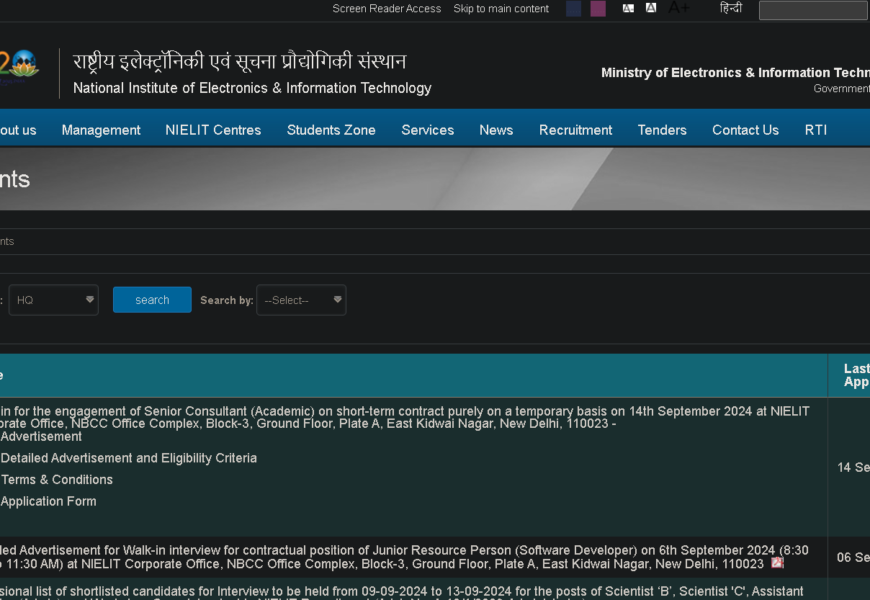Open the NIELIT Centres menu
870x600 pixels.
point(213,130)
